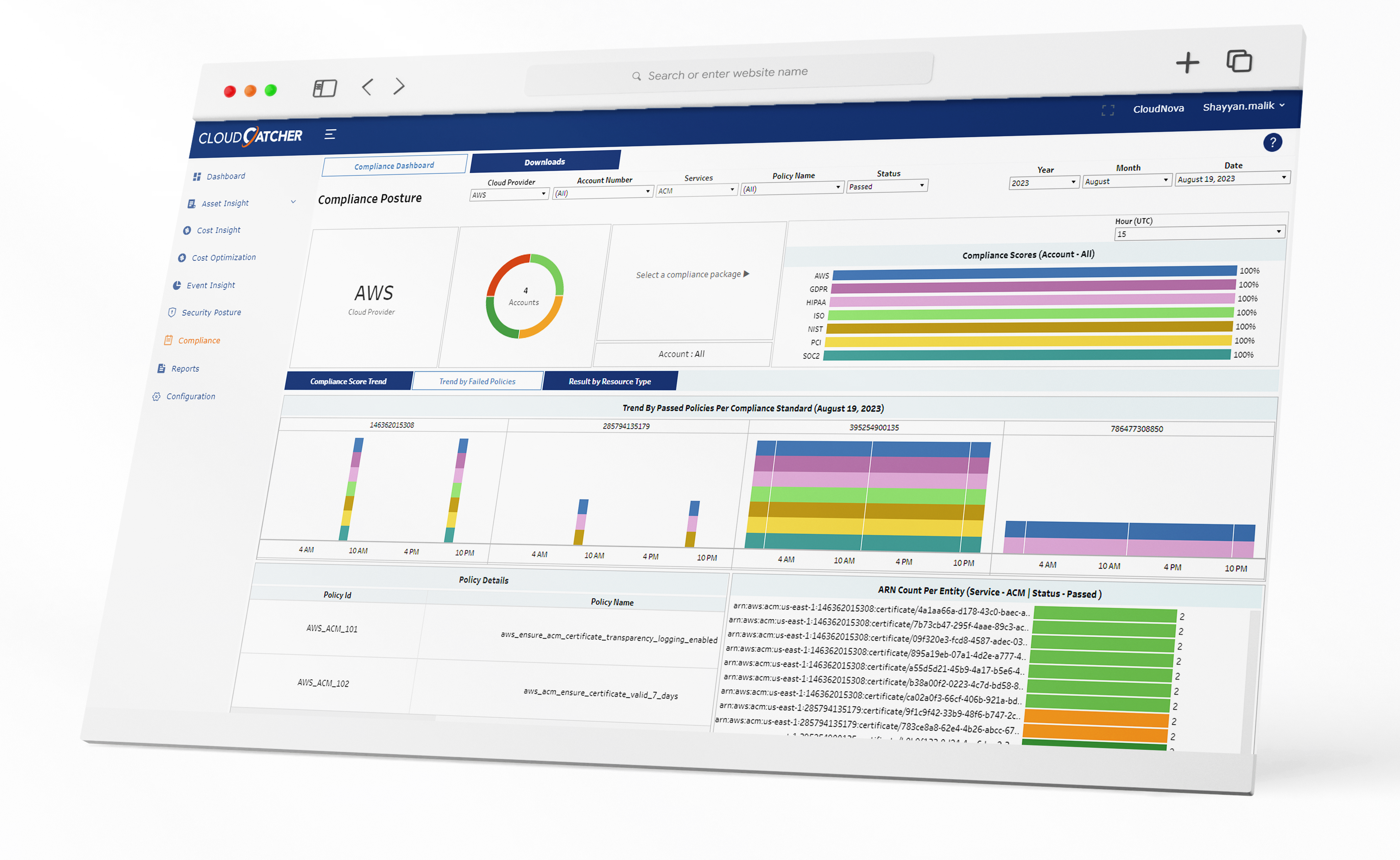The width and height of the screenshot is (1400, 860).
Task: Click the Dashboard icon in the sidebar
Action: pos(197,177)
